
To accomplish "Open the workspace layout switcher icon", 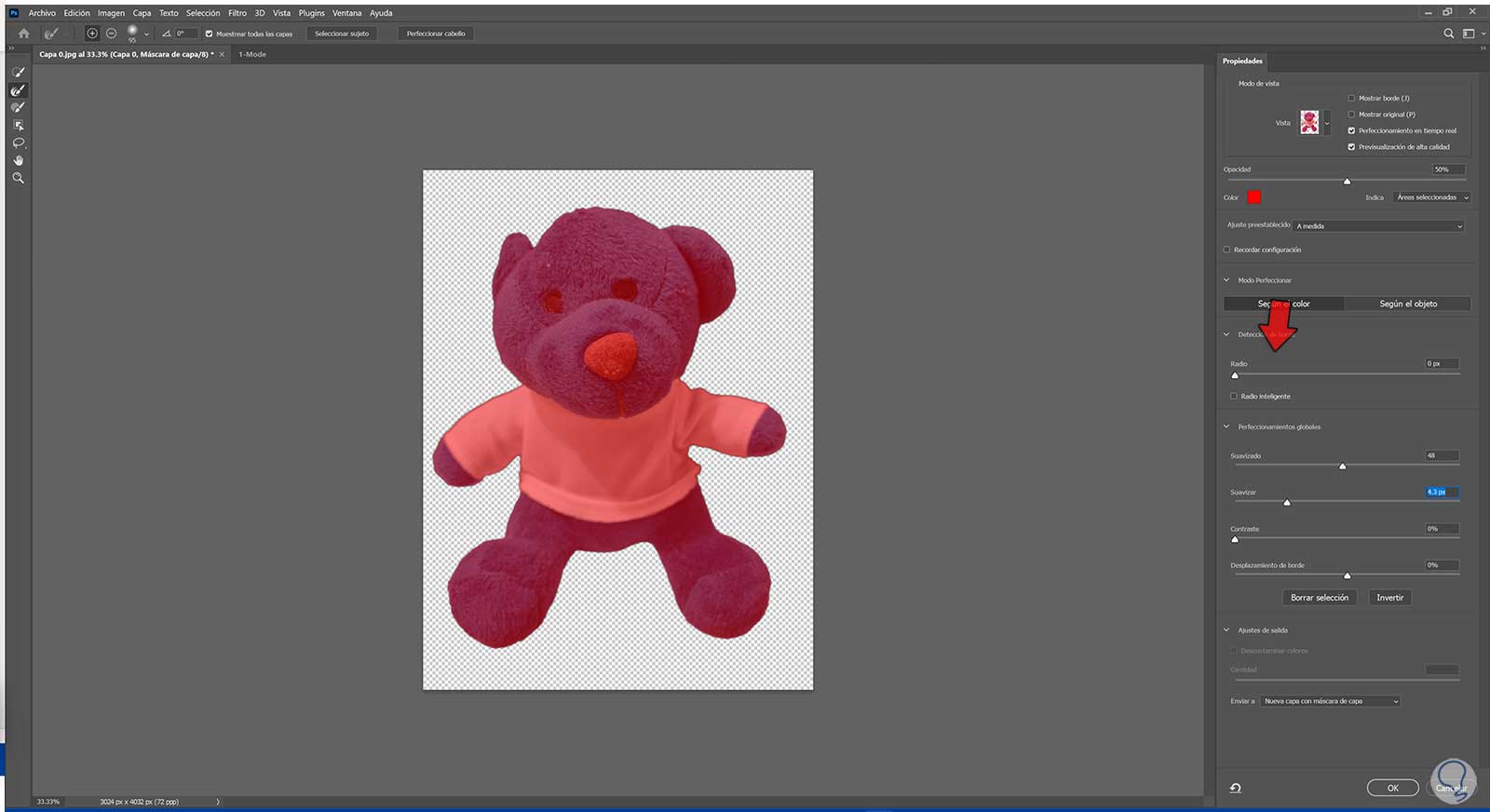I will pos(1469,34).
